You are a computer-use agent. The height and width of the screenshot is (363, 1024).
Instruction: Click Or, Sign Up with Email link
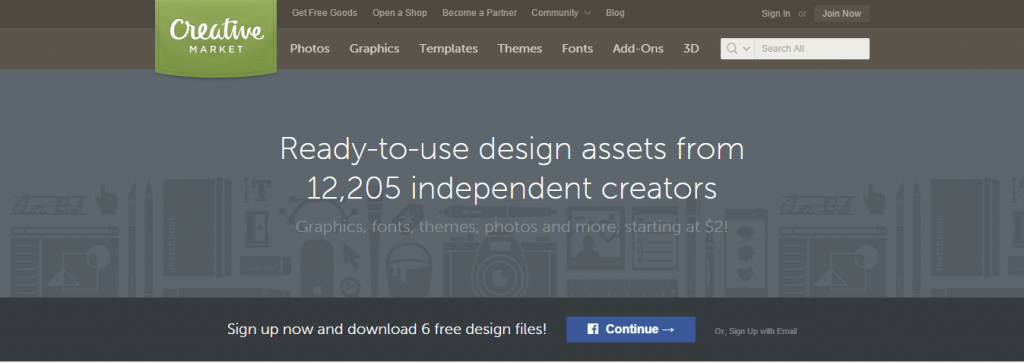pos(756,332)
